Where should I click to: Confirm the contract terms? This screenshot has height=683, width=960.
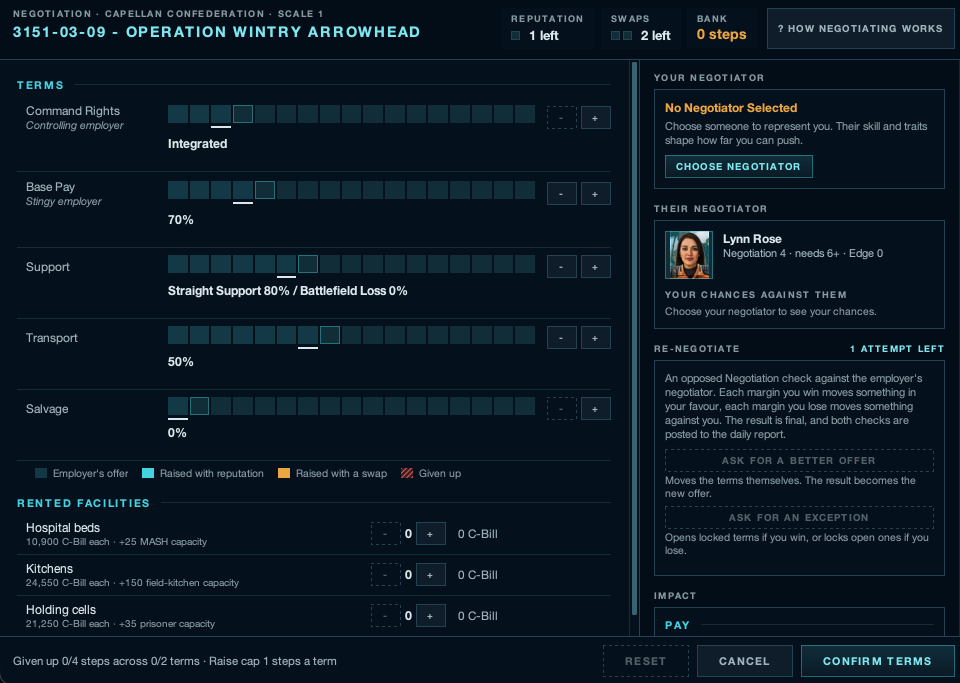pos(877,661)
